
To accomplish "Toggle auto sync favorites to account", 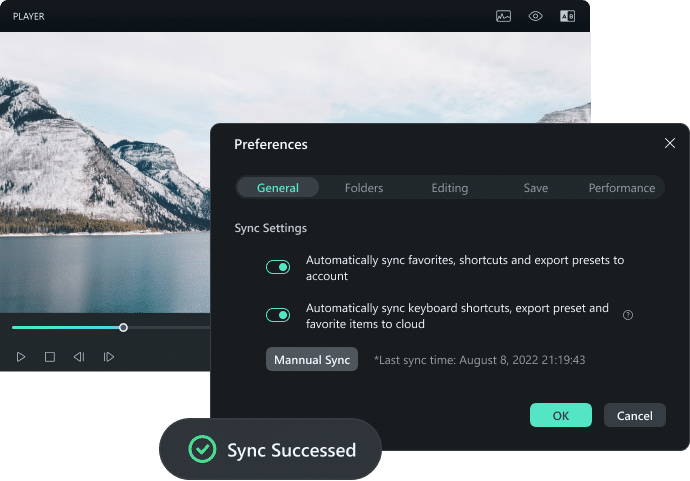I will click(278, 267).
